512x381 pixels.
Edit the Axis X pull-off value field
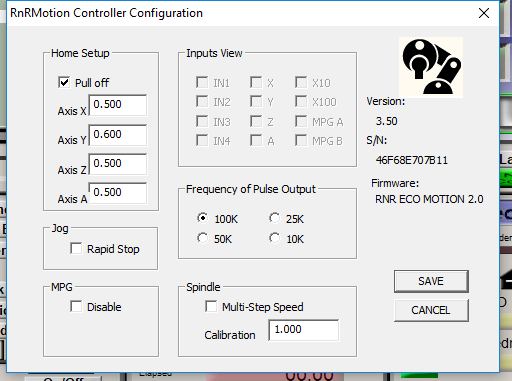[118, 105]
